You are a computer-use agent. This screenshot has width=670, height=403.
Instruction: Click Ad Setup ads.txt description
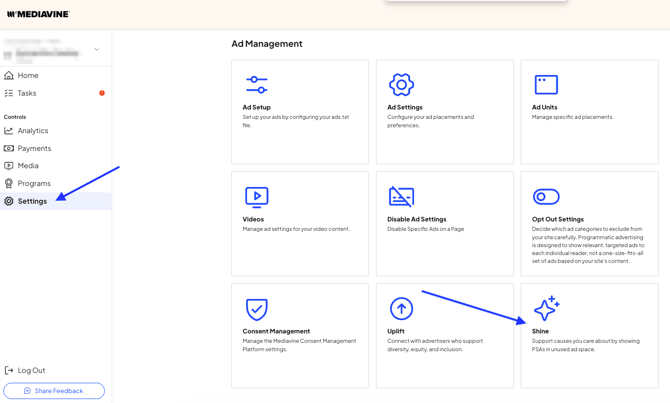click(x=296, y=121)
